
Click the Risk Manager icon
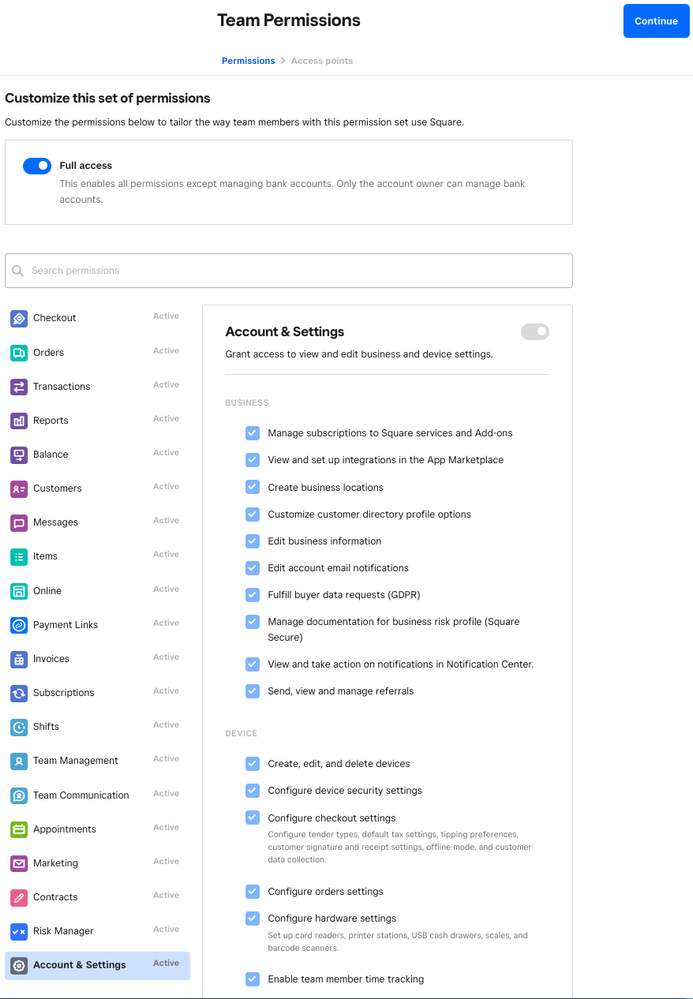19,931
